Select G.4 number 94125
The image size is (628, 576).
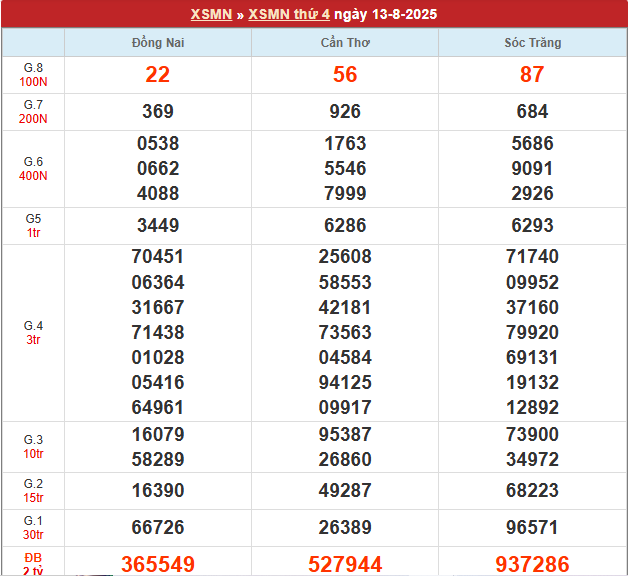pyautogui.click(x=345, y=383)
